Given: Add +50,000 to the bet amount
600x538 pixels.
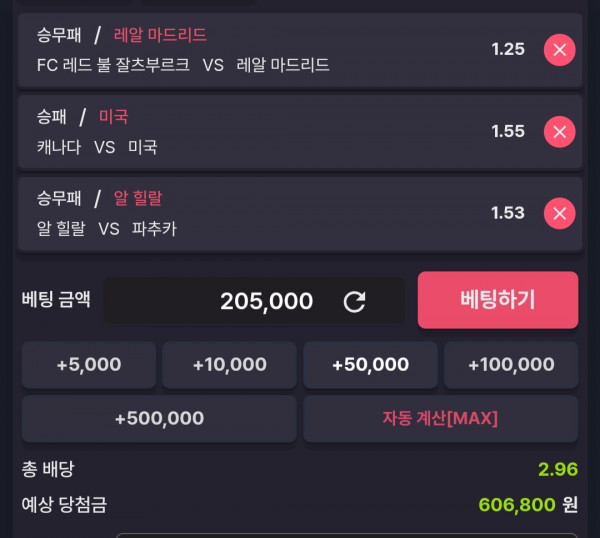Looking at the screenshot, I should click(370, 365).
